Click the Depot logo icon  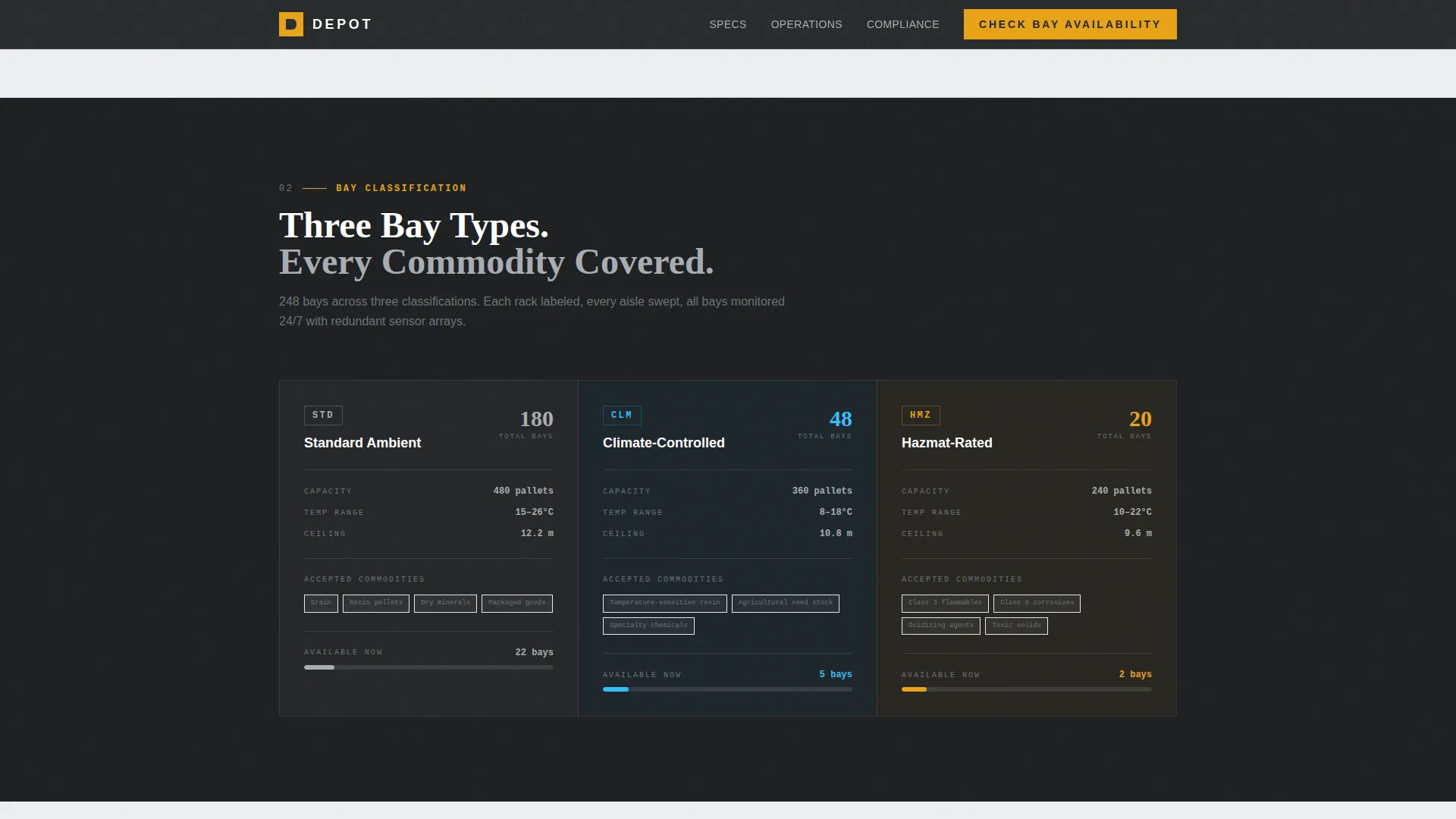291,24
